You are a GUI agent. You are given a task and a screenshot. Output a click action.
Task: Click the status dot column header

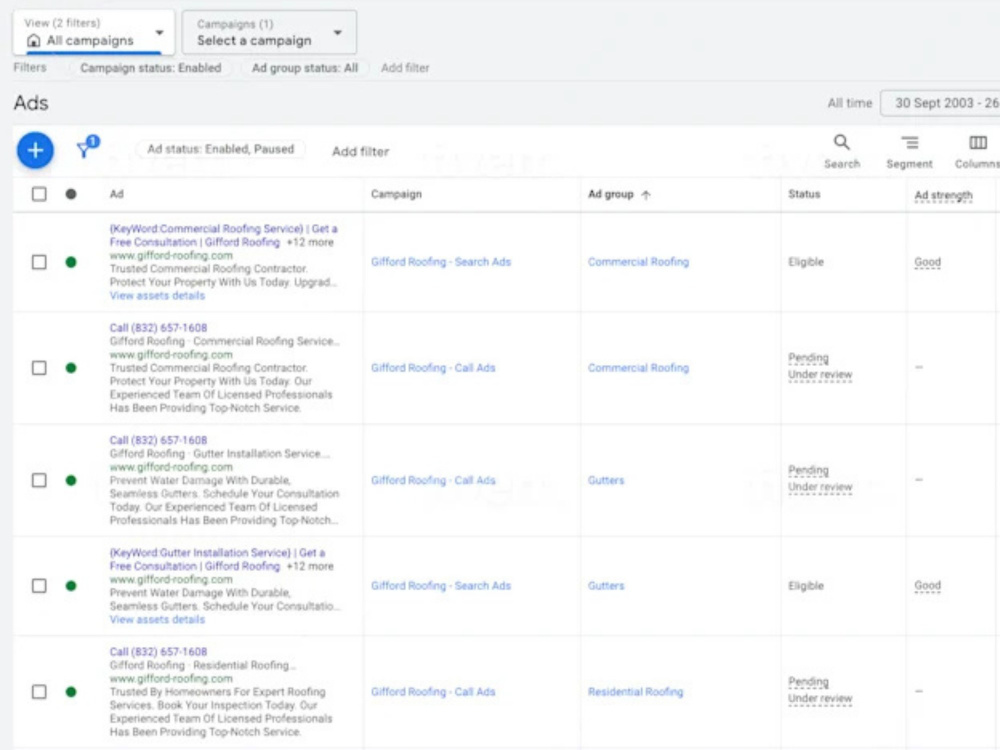pyautogui.click(x=71, y=194)
